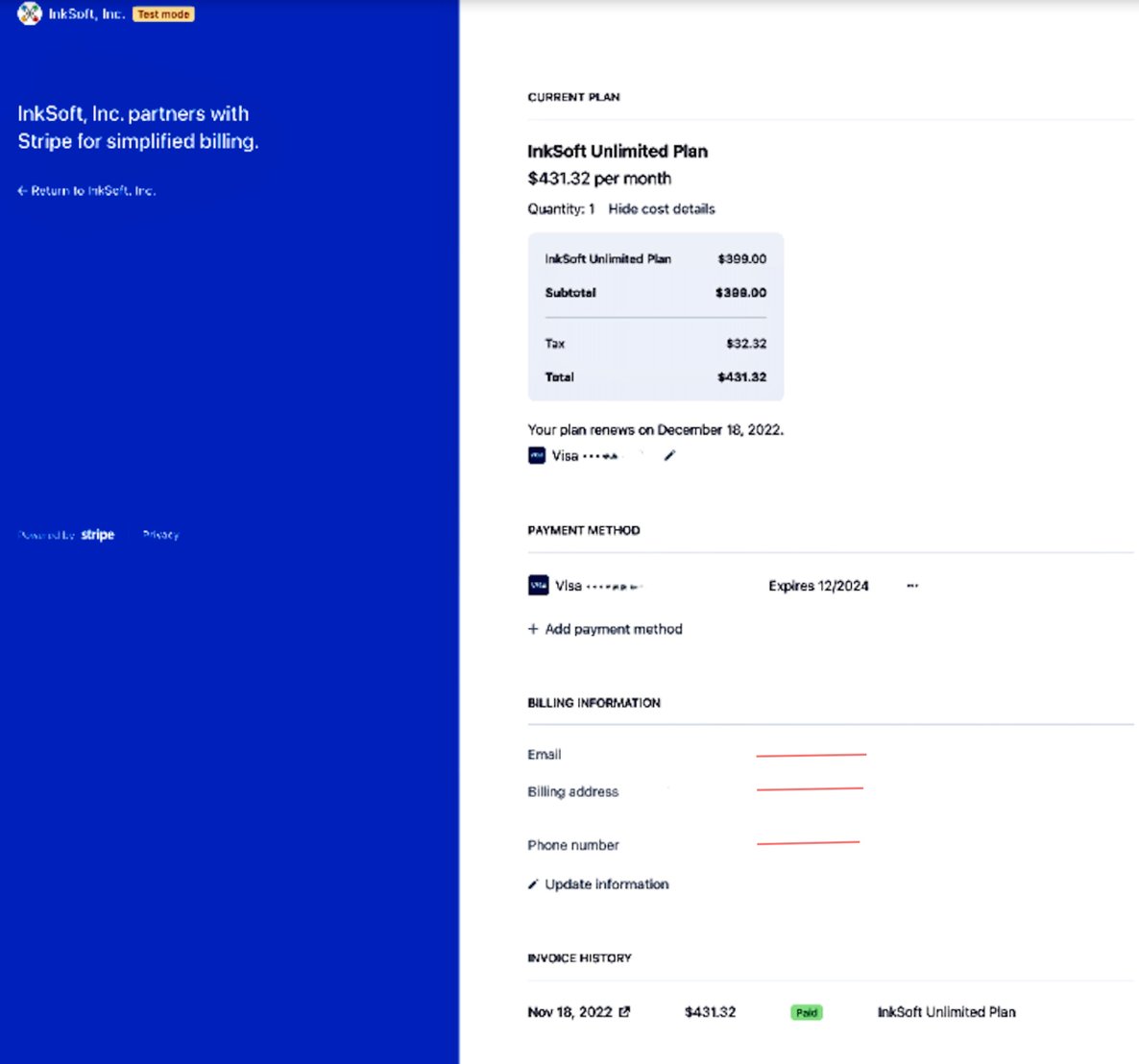Click the Billing address value field

(x=810, y=790)
